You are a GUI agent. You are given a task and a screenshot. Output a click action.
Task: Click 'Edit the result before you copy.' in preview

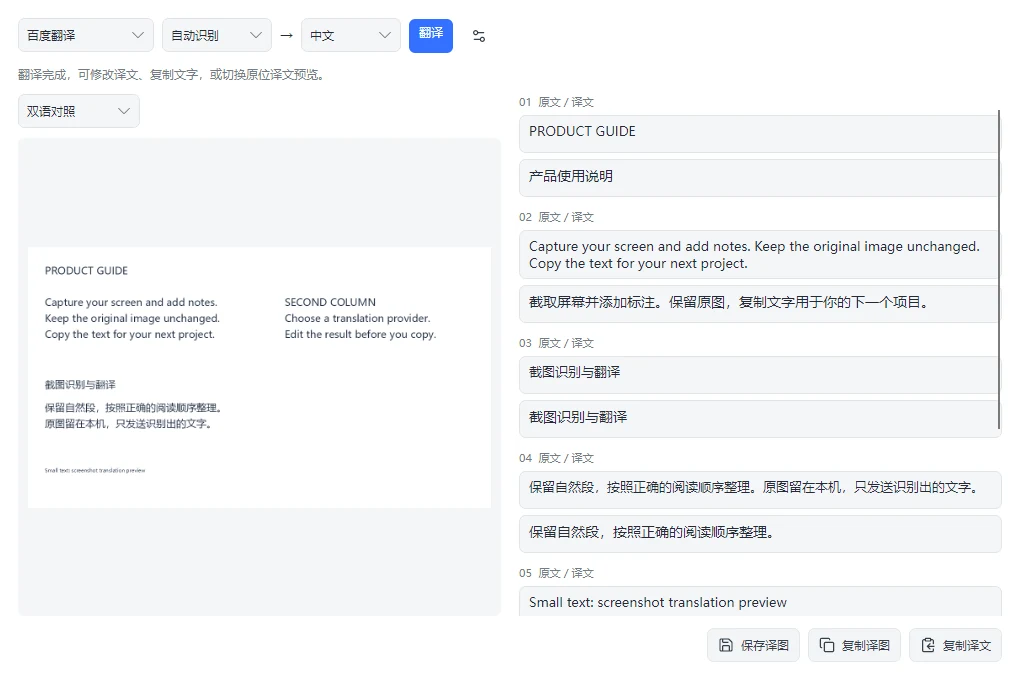(360, 334)
